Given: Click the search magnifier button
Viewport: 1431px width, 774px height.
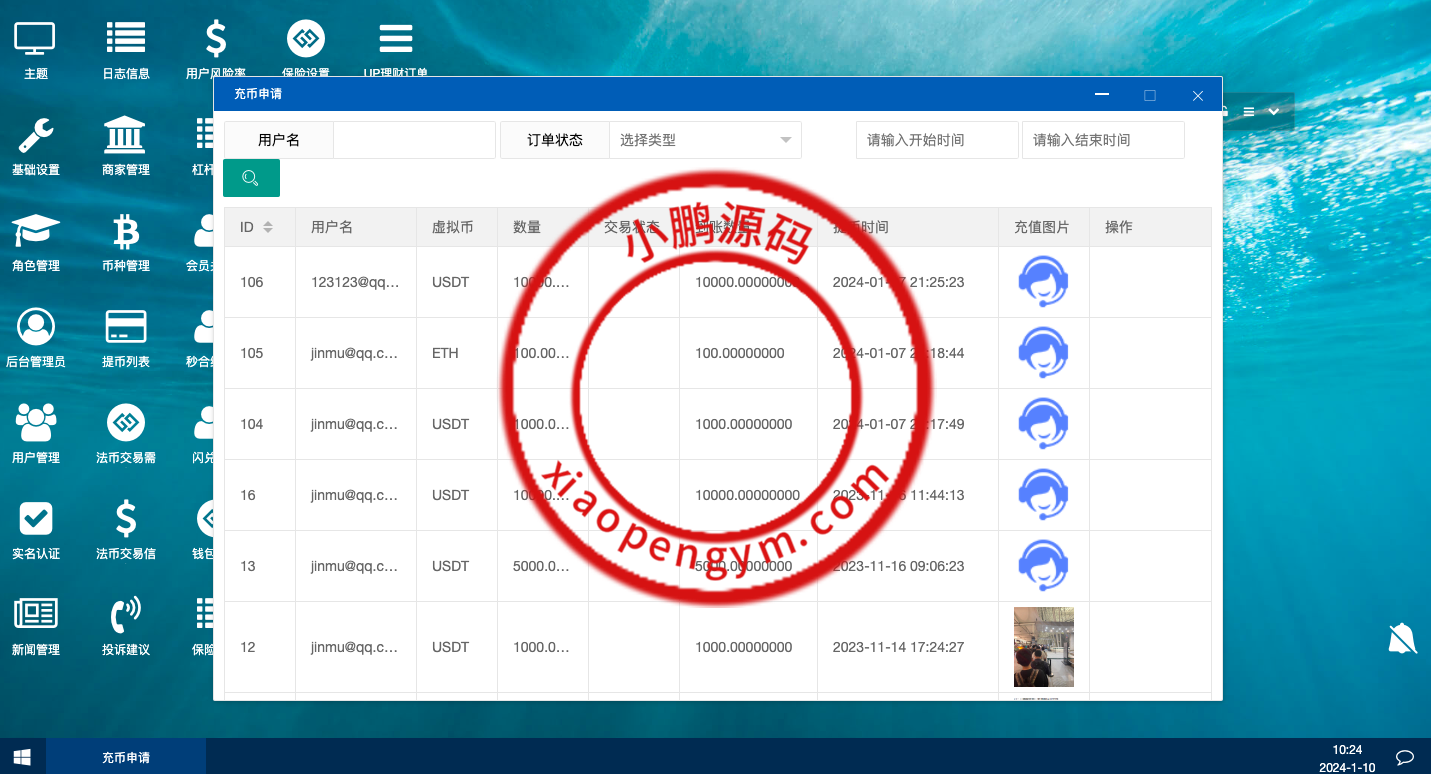Looking at the screenshot, I should pyautogui.click(x=251, y=177).
